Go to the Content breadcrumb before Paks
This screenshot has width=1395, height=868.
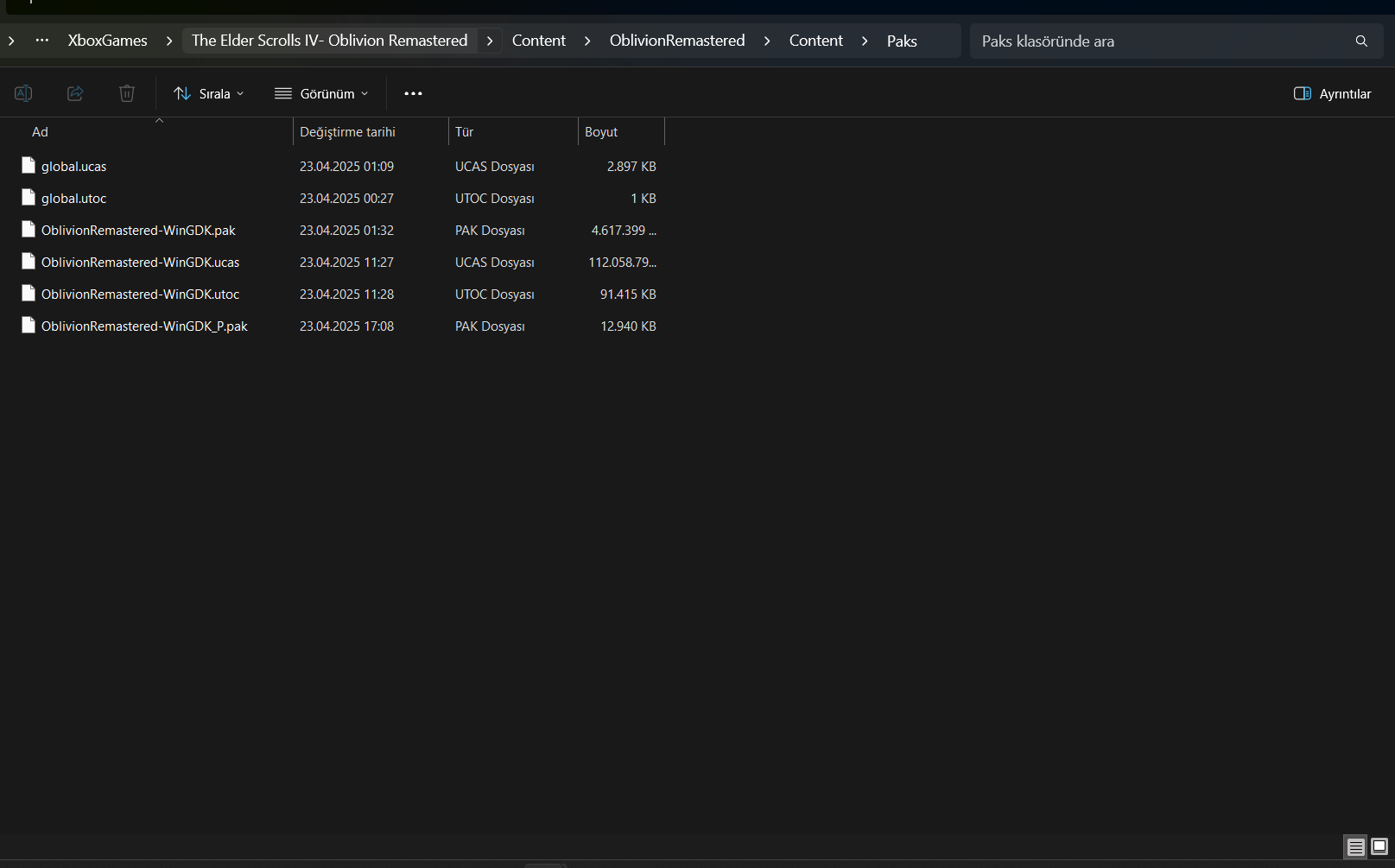[816, 41]
